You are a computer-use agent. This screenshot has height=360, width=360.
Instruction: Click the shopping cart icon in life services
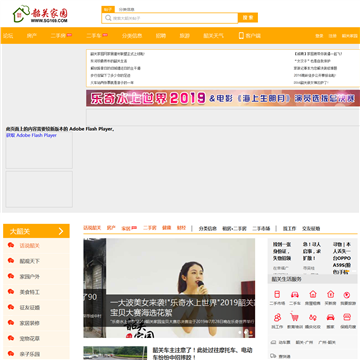(x=294, y=317)
